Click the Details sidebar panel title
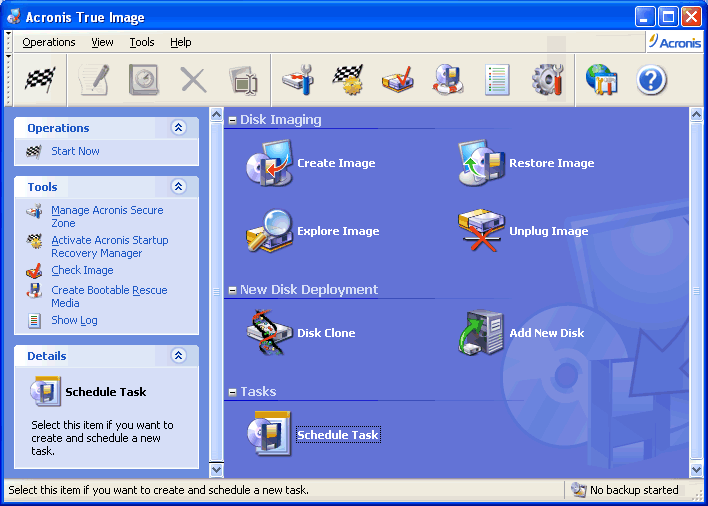The height and width of the screenshot is (506, 708). coord(47,356)
